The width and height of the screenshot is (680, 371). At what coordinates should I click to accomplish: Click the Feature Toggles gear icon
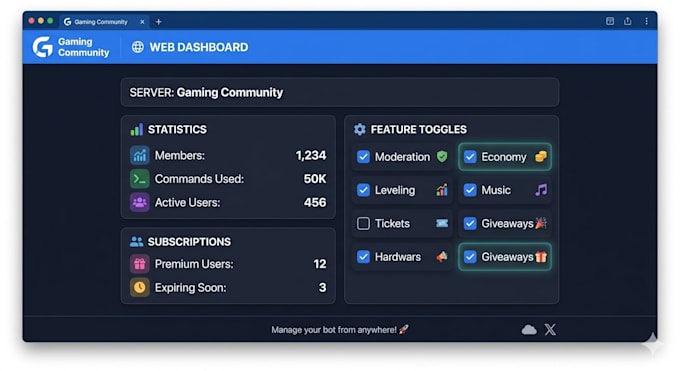click(x=360, y=129)
